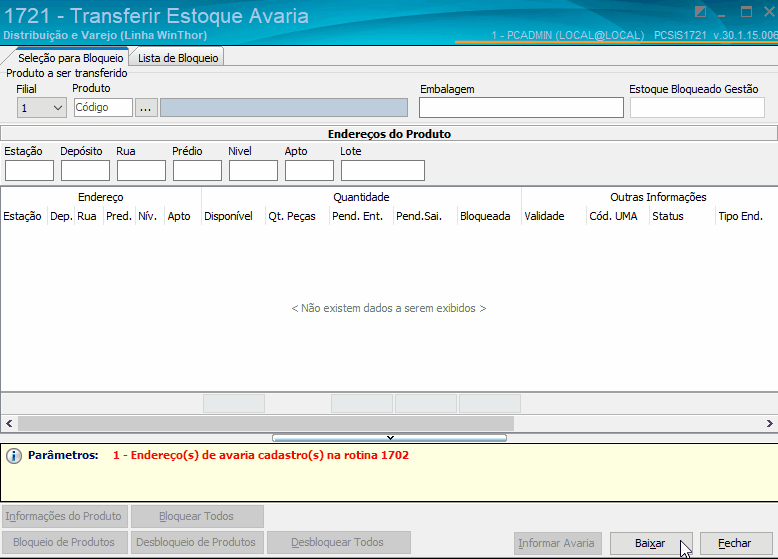Viewport: 778px width, 559px height.
Task: Focus the Nivel filter field
Action: (x=253, y=170)
